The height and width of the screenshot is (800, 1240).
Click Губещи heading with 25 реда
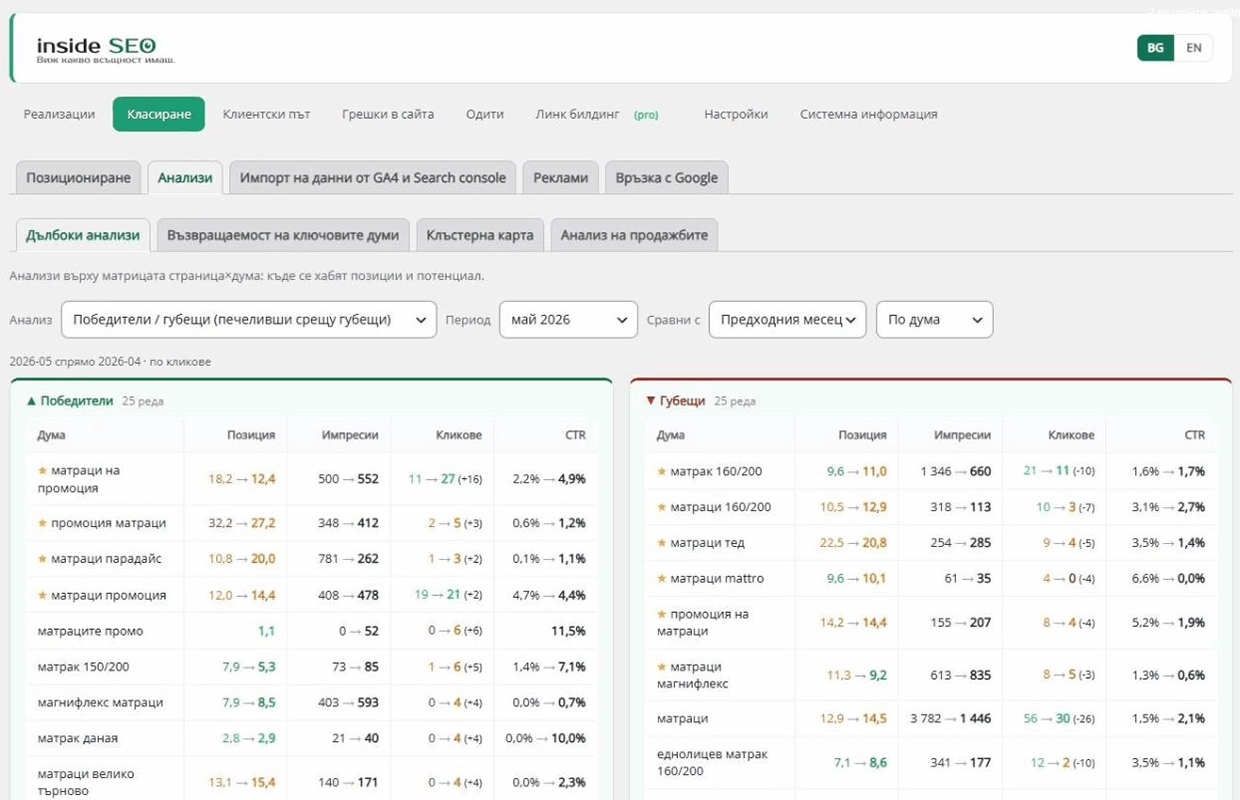pos(701,401)
